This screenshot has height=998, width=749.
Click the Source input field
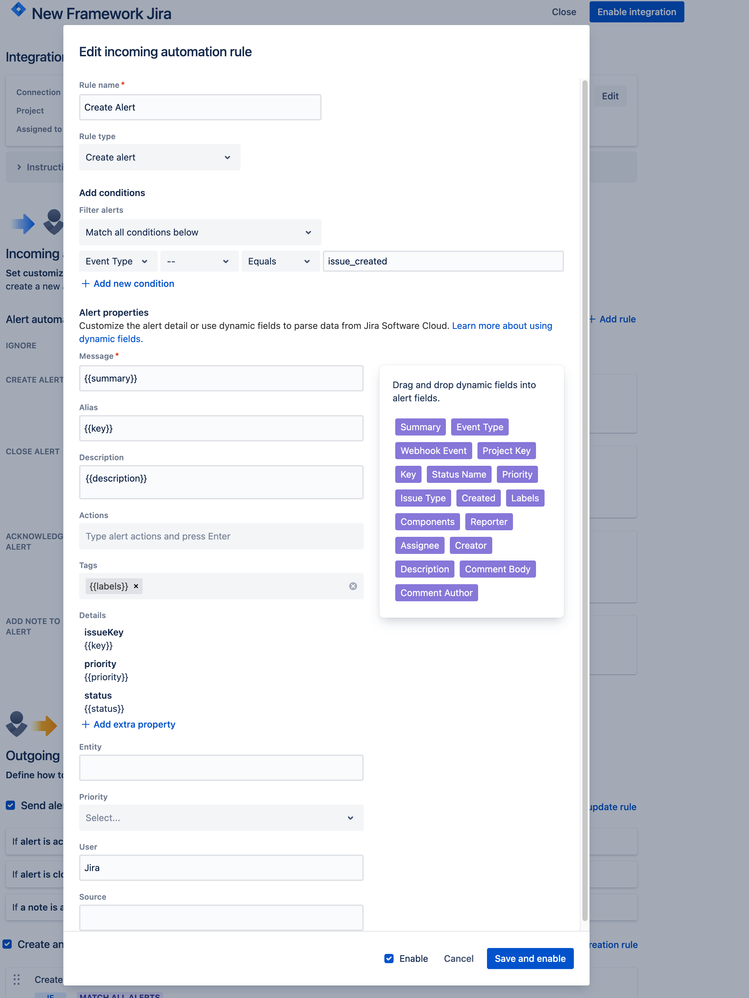[221, 918]
